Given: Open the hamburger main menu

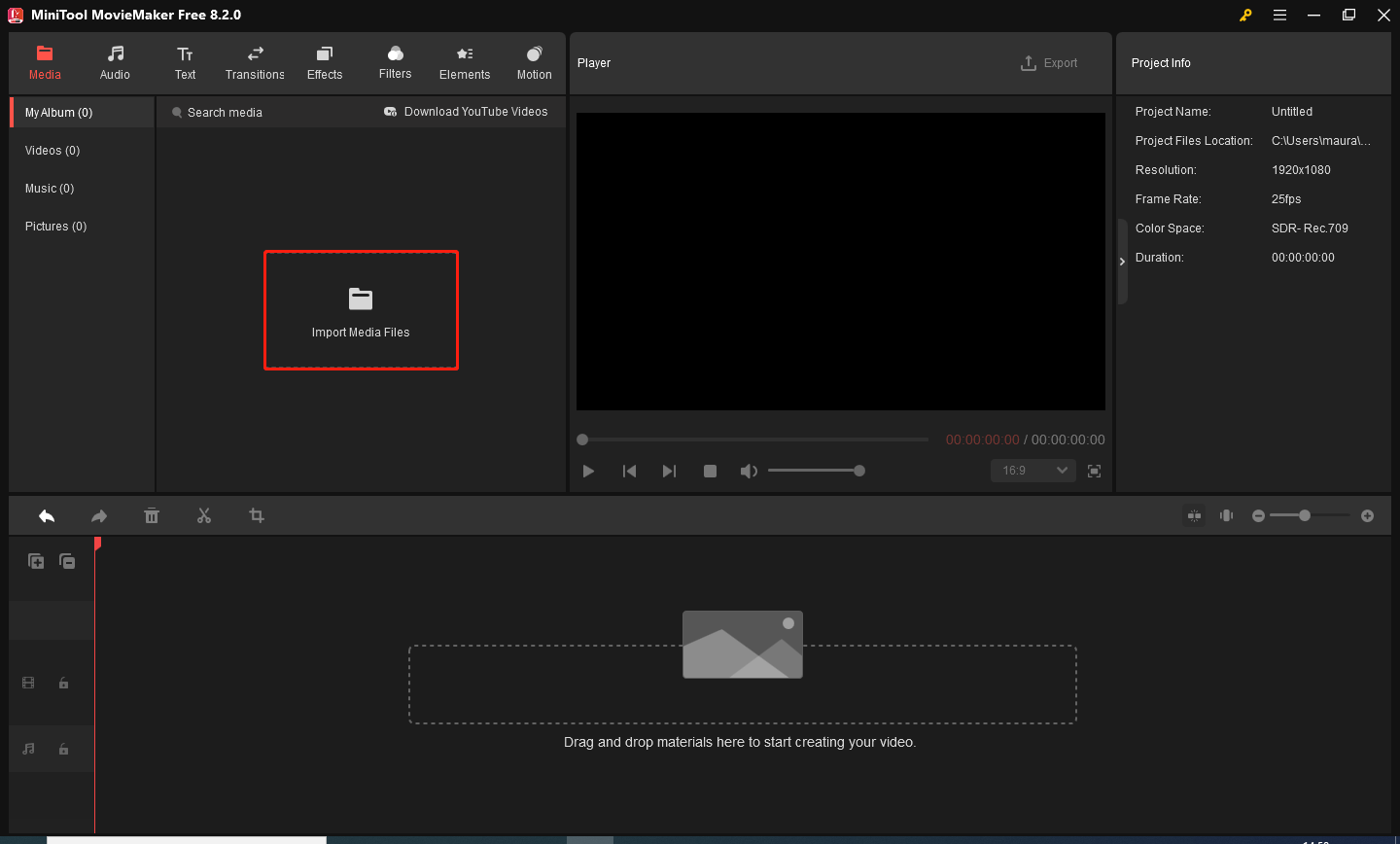Looking at the screenshot, I should (x=1280, y=15).
